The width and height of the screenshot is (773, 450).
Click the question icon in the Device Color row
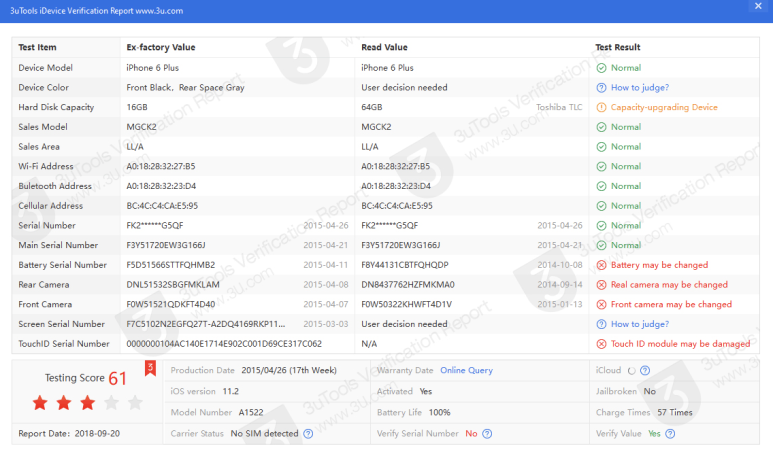601,88
